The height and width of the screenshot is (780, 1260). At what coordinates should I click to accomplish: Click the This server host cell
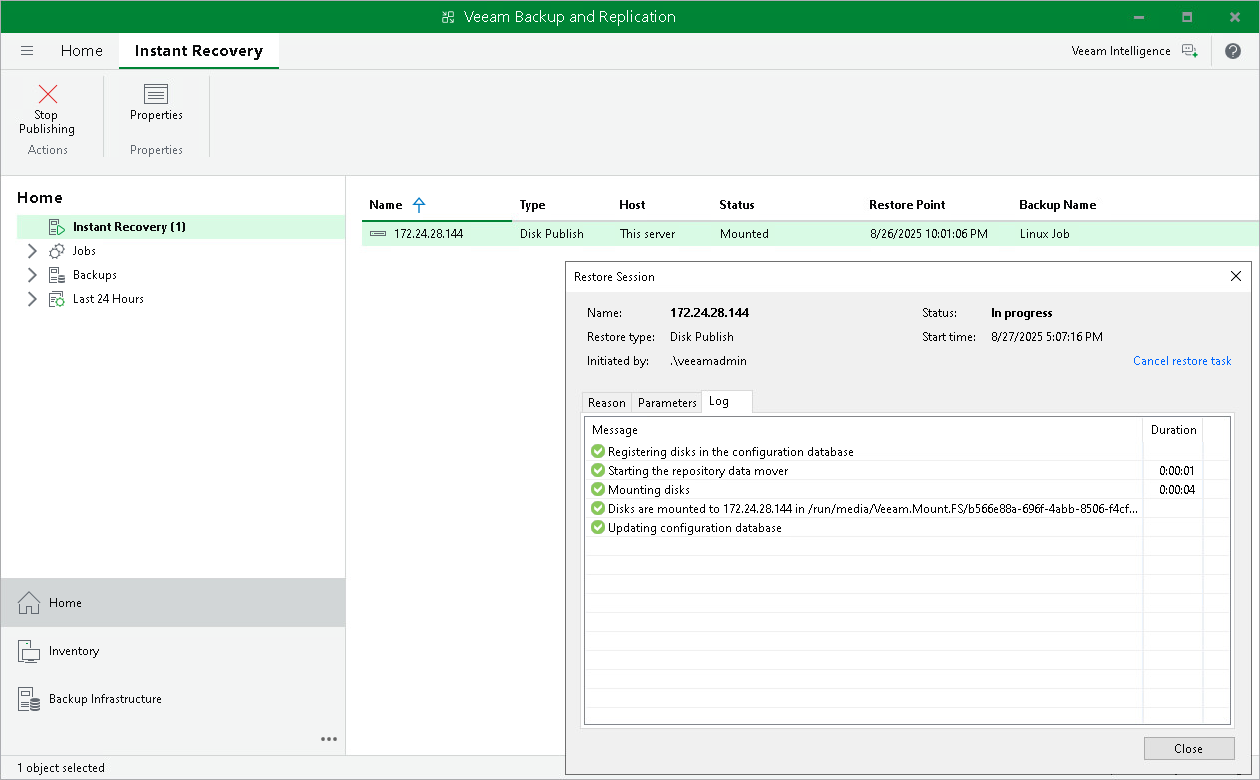(x=647, y=234)
